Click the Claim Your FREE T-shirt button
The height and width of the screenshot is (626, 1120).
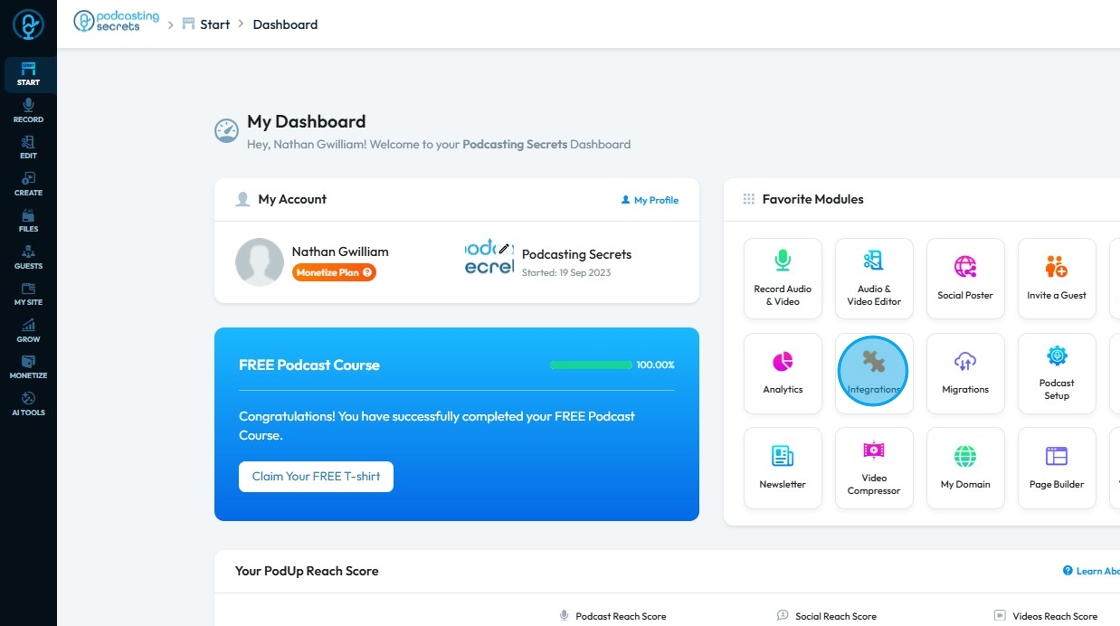point(316,477)
